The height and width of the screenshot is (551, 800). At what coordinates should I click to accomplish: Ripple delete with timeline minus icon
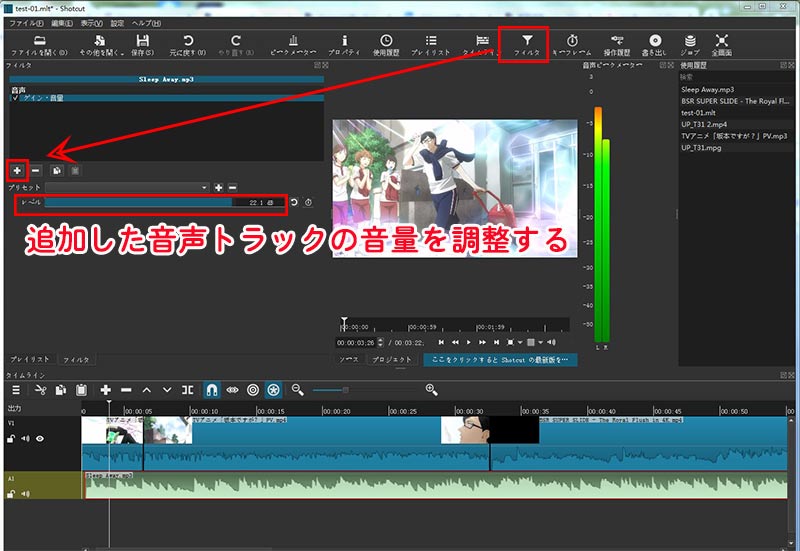click(x=126, y=390)
